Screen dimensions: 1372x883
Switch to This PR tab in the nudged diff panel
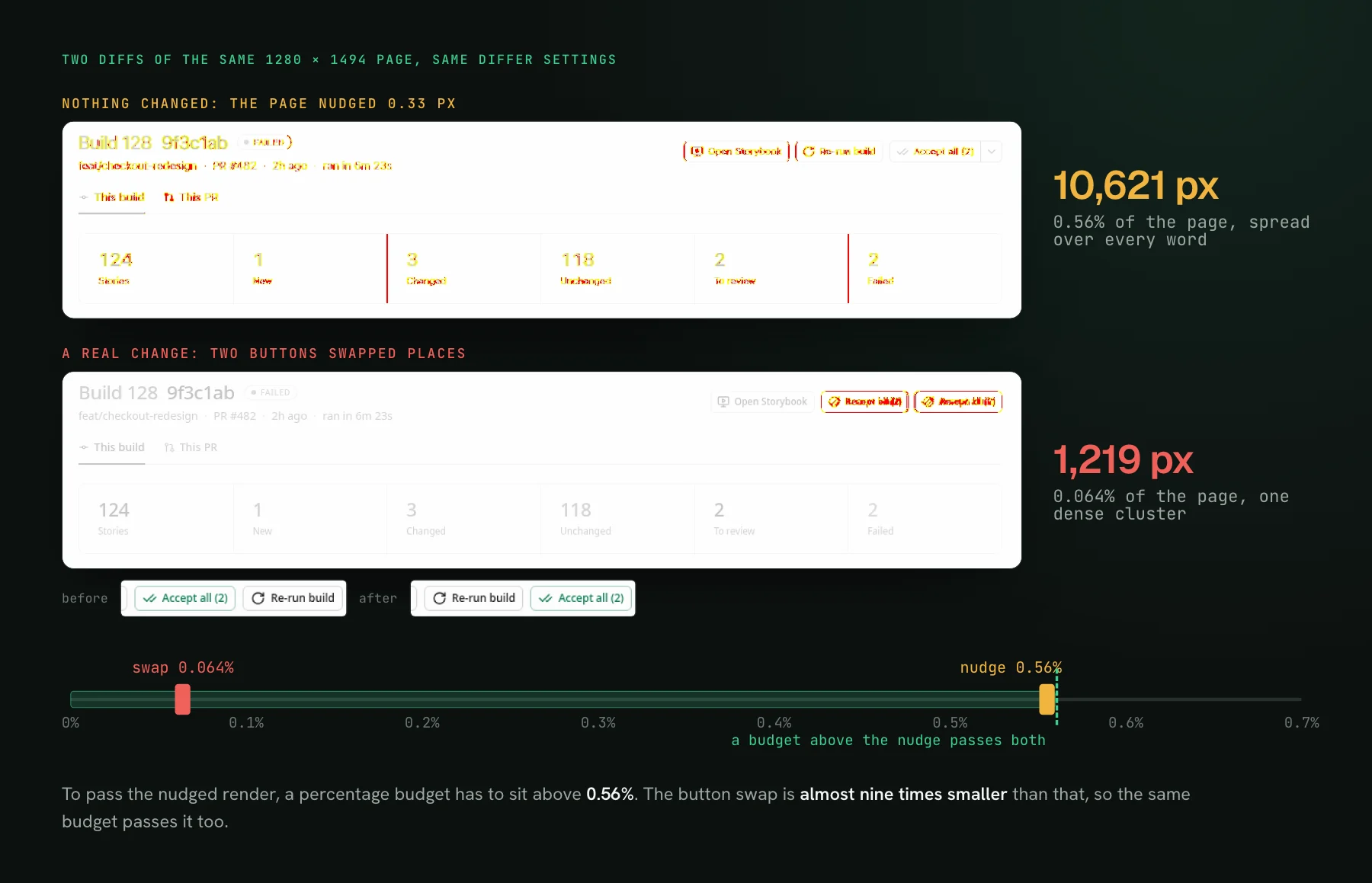click(x=191, y=197)
